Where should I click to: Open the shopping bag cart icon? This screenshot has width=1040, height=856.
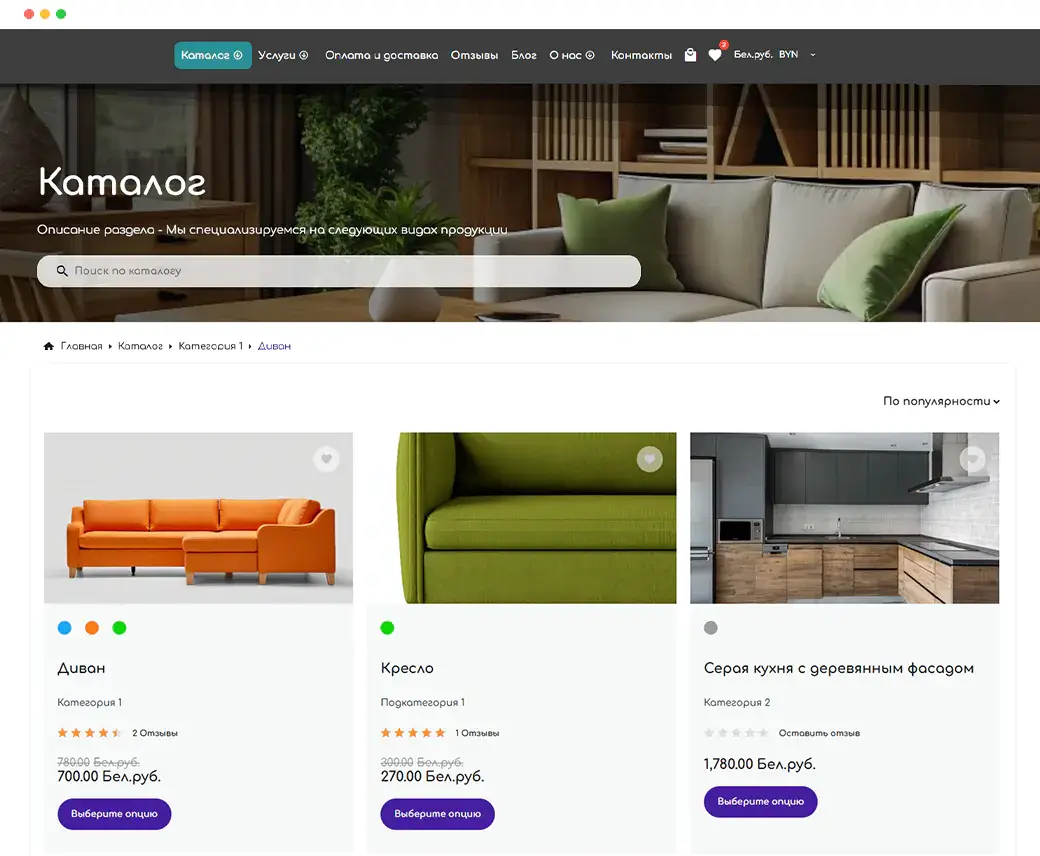tap(690, 55)
